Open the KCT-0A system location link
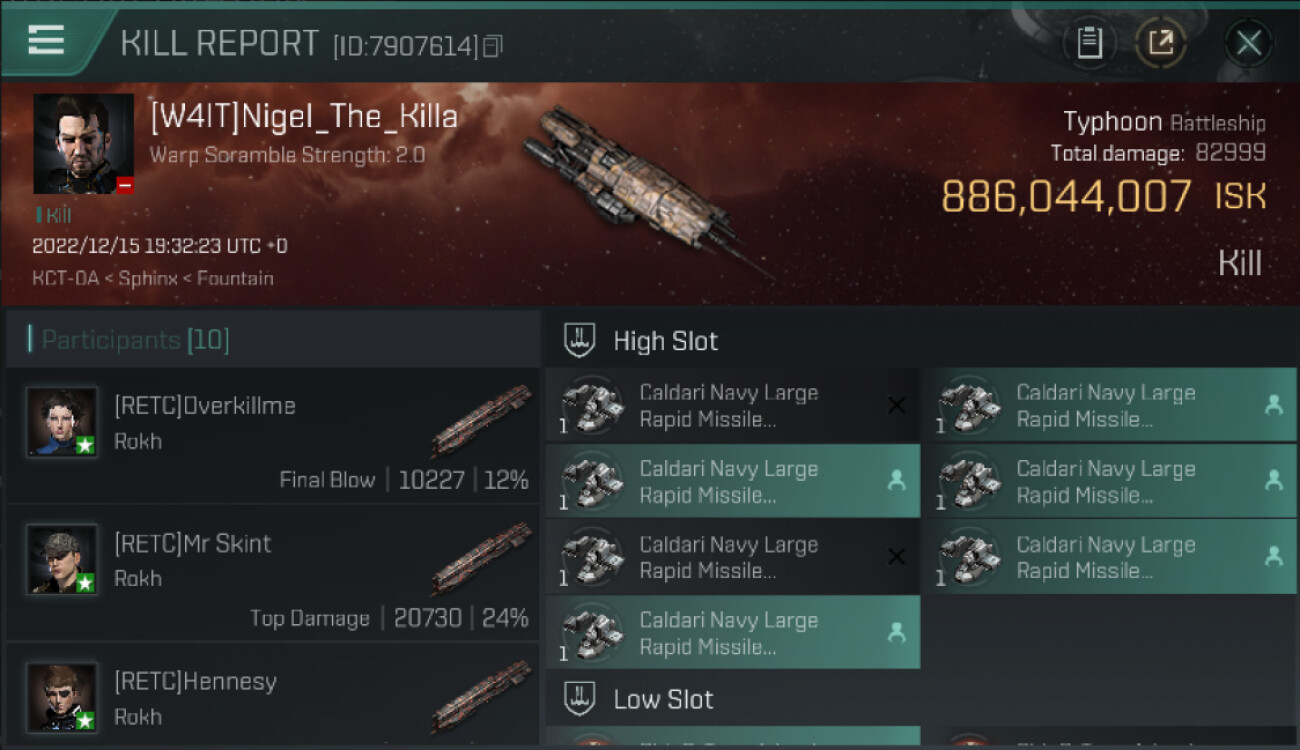Viewport: 1300px width, 750px height. 65,278
